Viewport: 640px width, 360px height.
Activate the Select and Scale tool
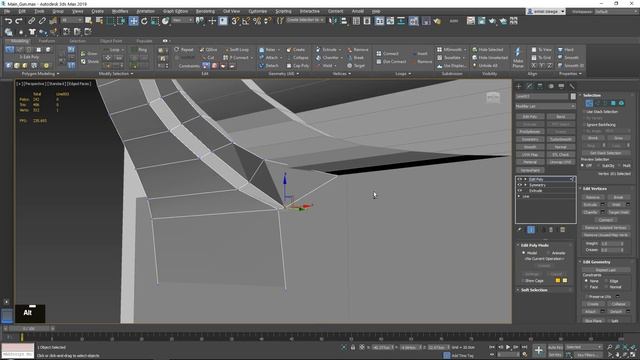click(x=155, y=21)
